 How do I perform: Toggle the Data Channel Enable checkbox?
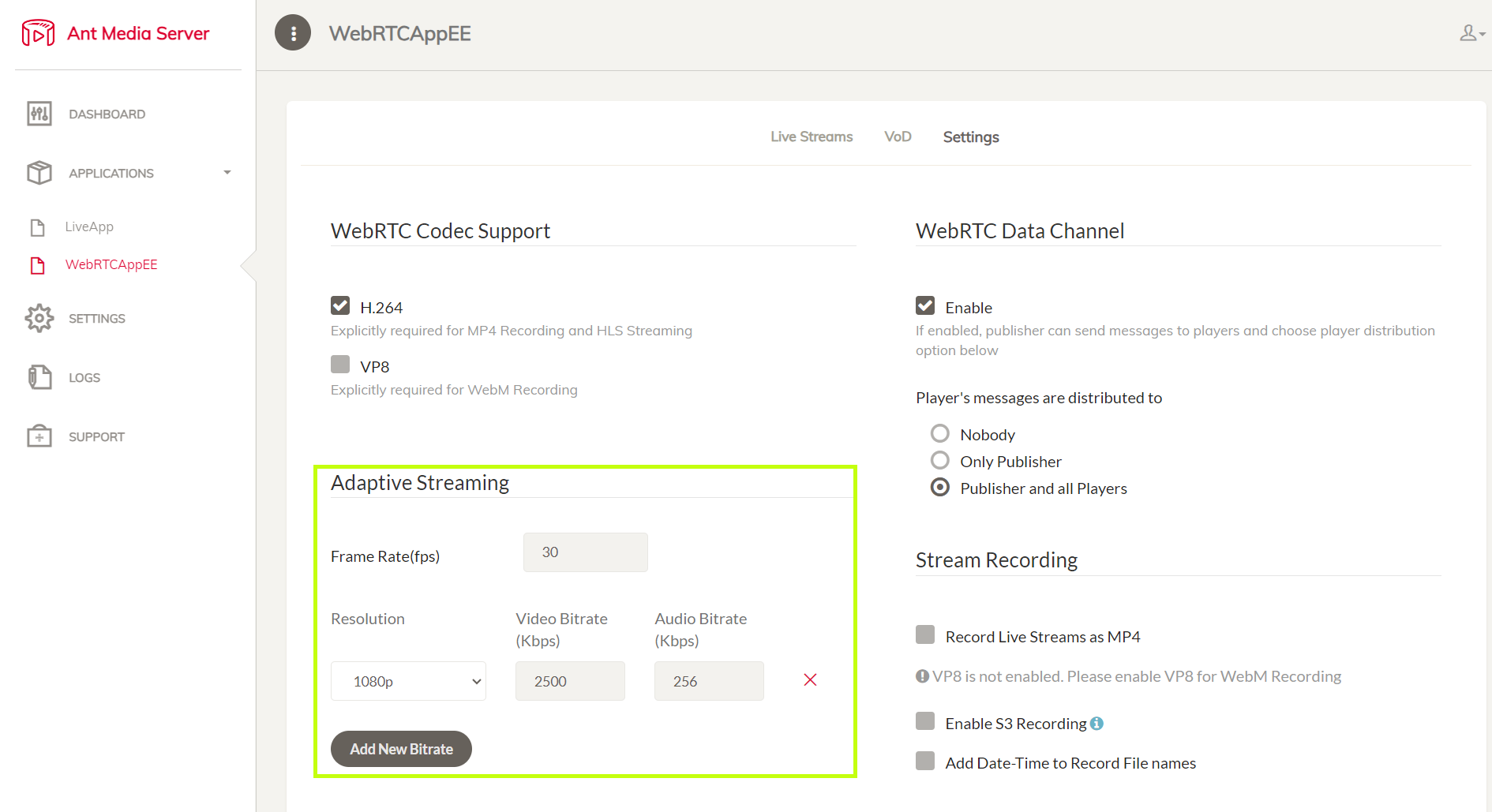point(925,305)
